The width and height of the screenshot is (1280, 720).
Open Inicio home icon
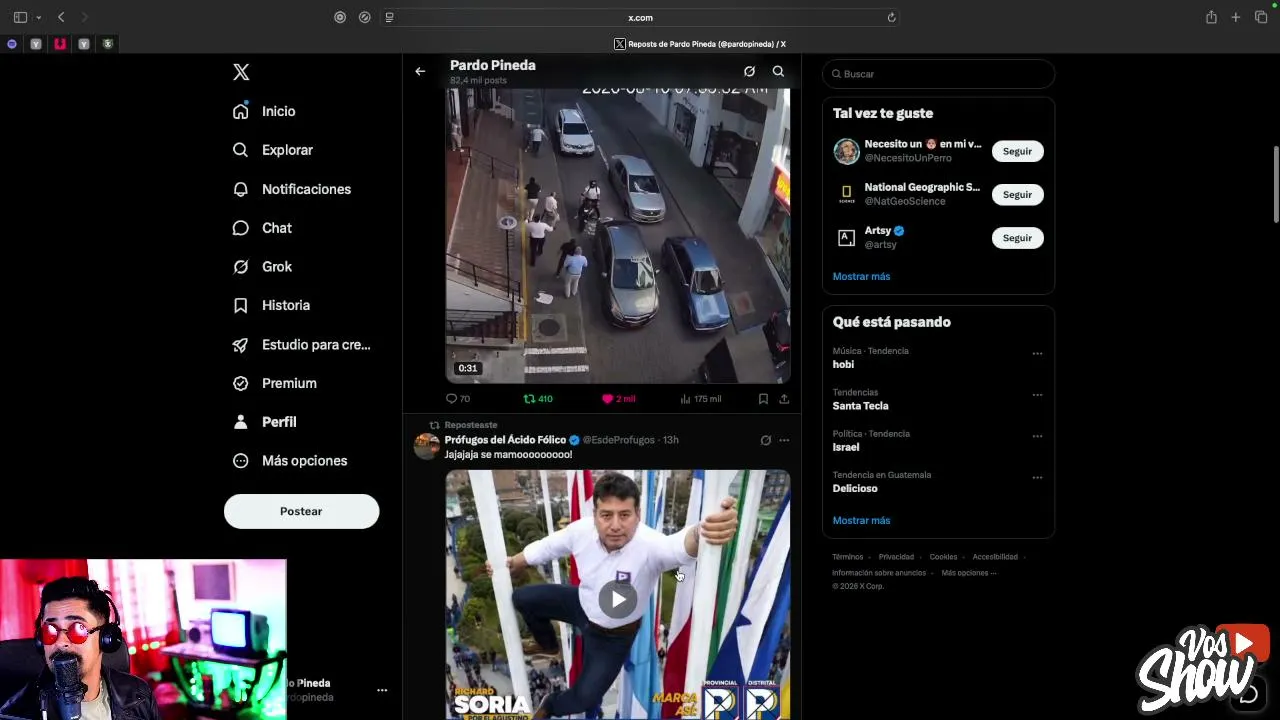point(240,111)
